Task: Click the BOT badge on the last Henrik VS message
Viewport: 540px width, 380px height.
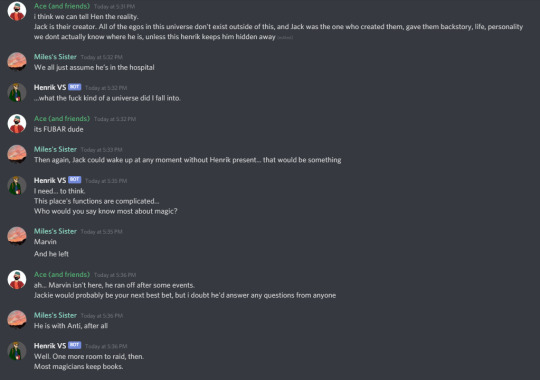Action: [74, 345]
